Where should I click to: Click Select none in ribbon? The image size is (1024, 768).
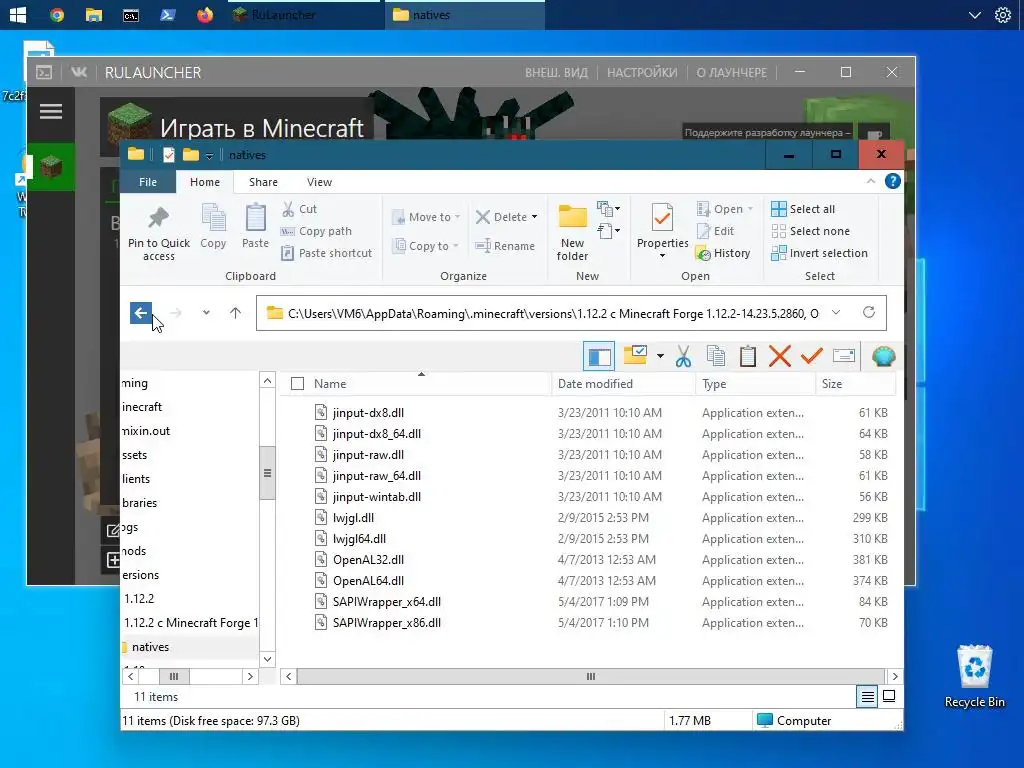(810, 231)
